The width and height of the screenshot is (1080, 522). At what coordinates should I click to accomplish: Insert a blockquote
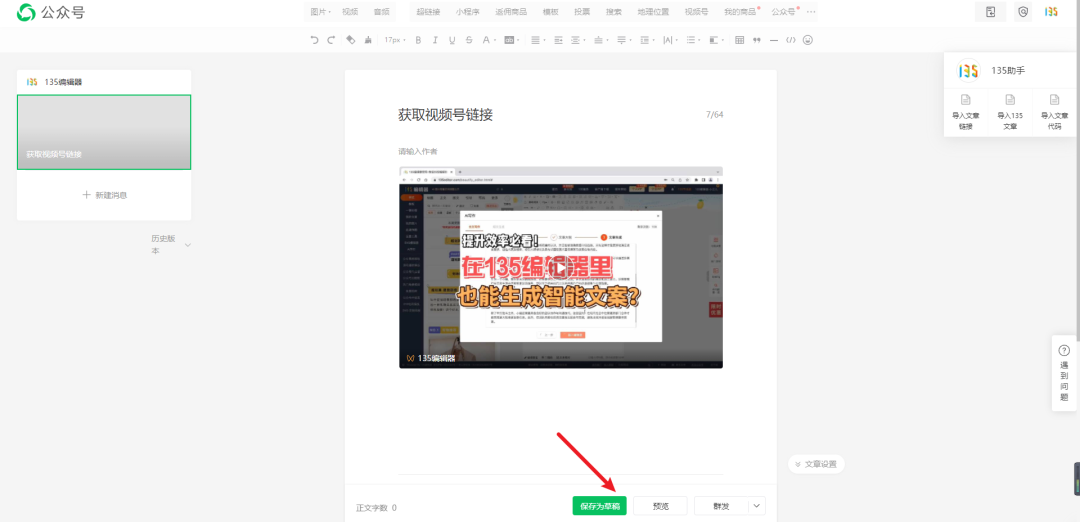(757, 40)
